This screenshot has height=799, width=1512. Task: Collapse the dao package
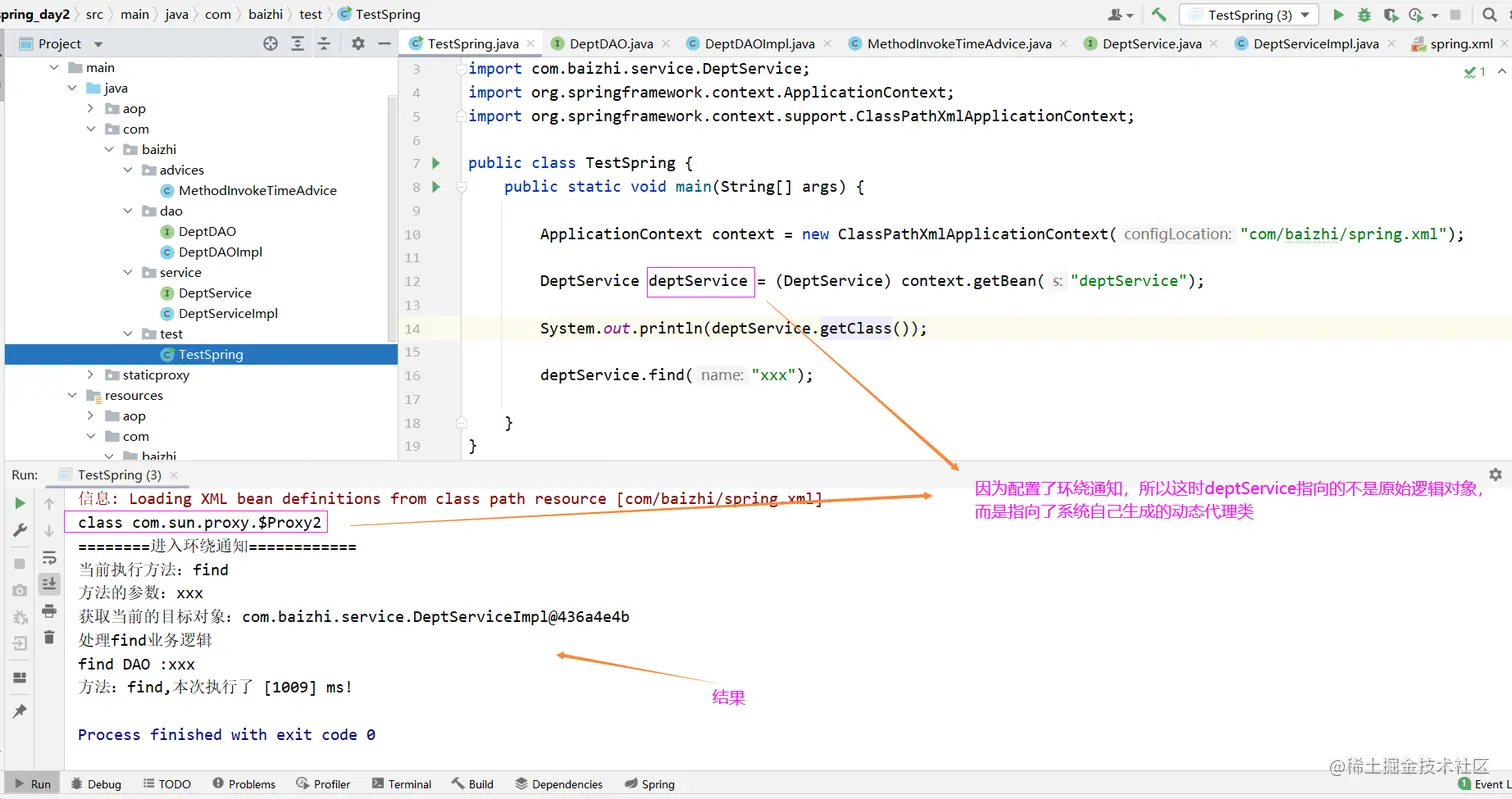[x=127, y=211]
